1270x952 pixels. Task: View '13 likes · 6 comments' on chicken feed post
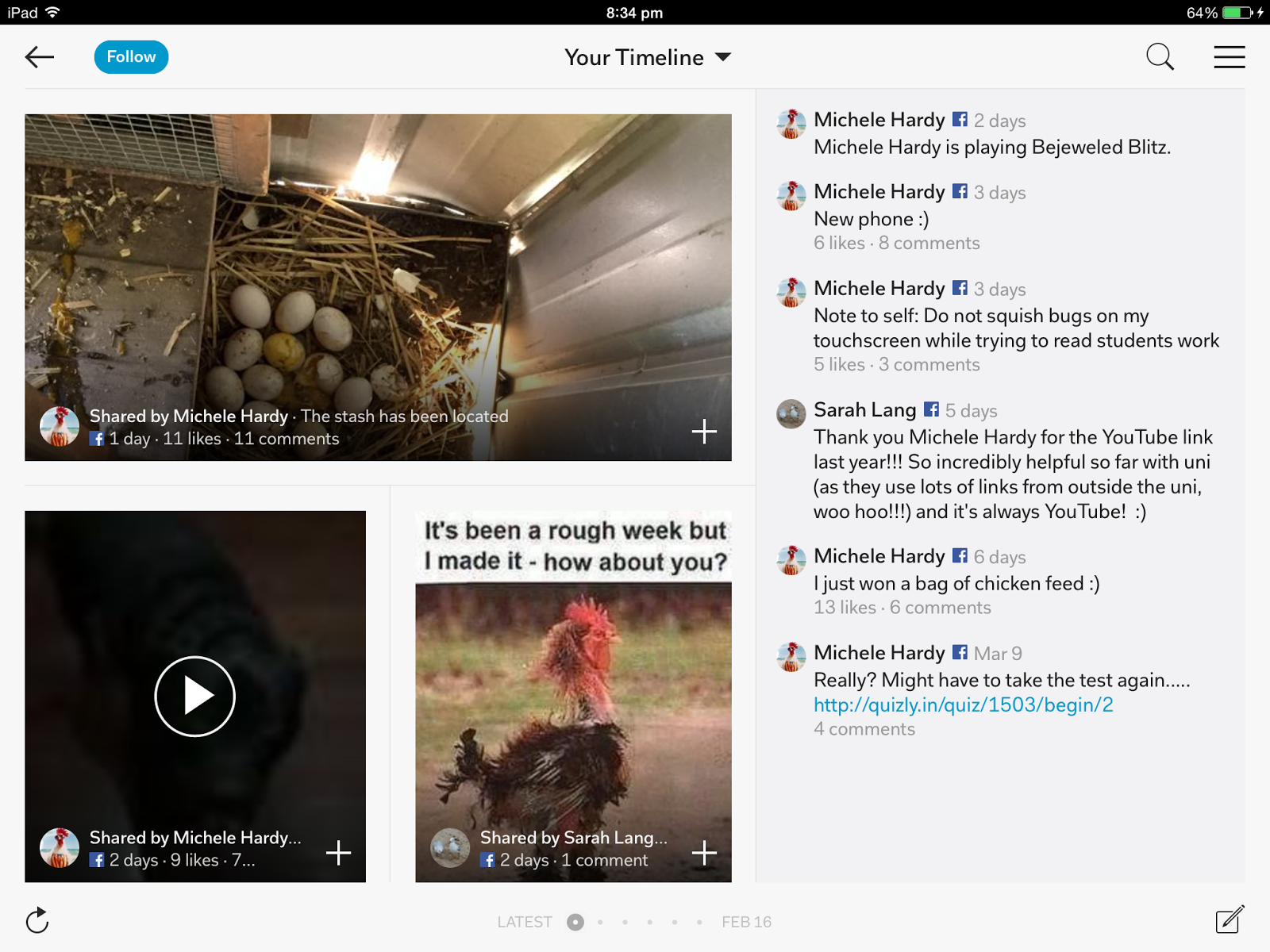(x=902, y=607)
